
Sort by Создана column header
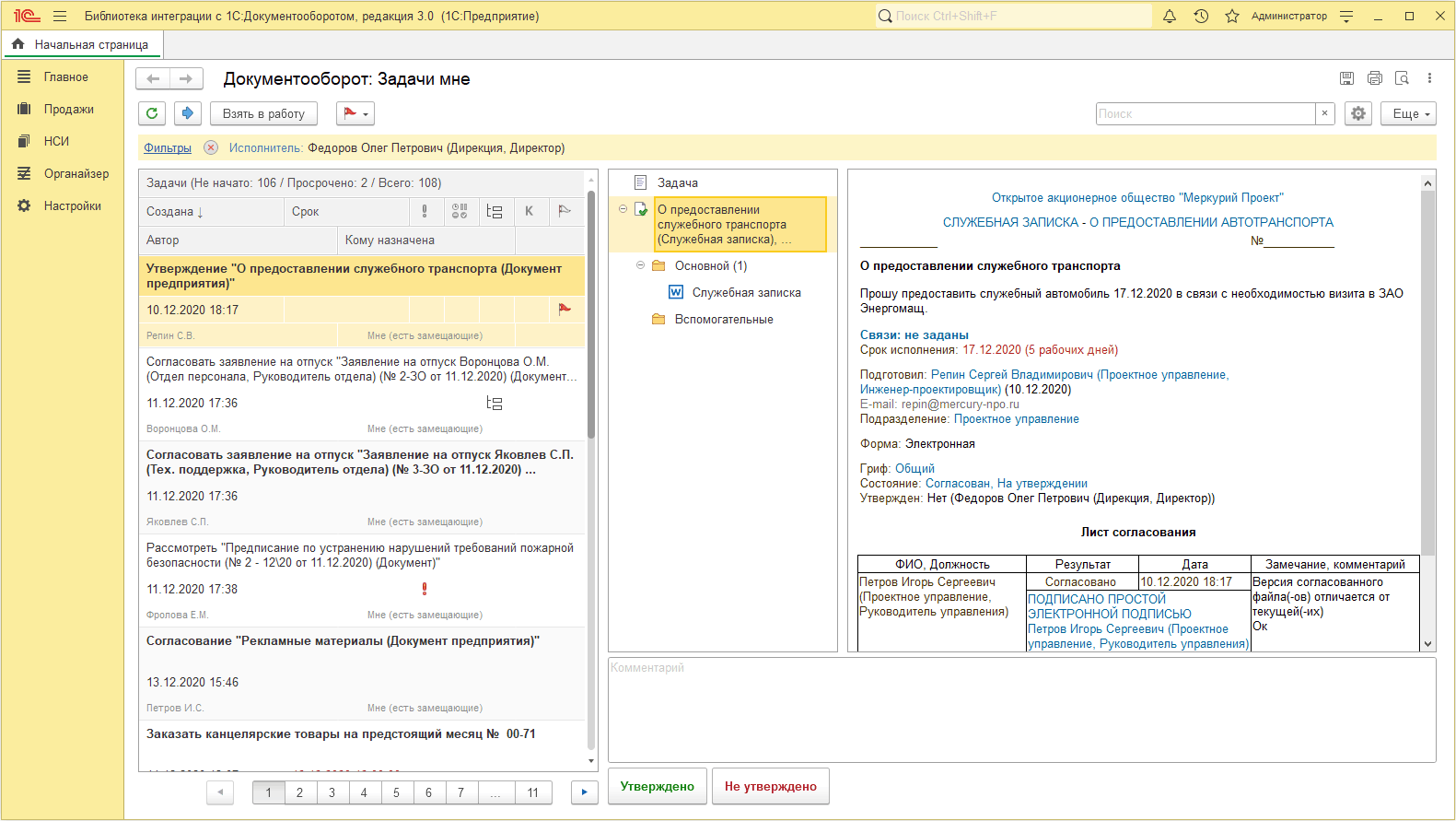(x=211, y=211)
